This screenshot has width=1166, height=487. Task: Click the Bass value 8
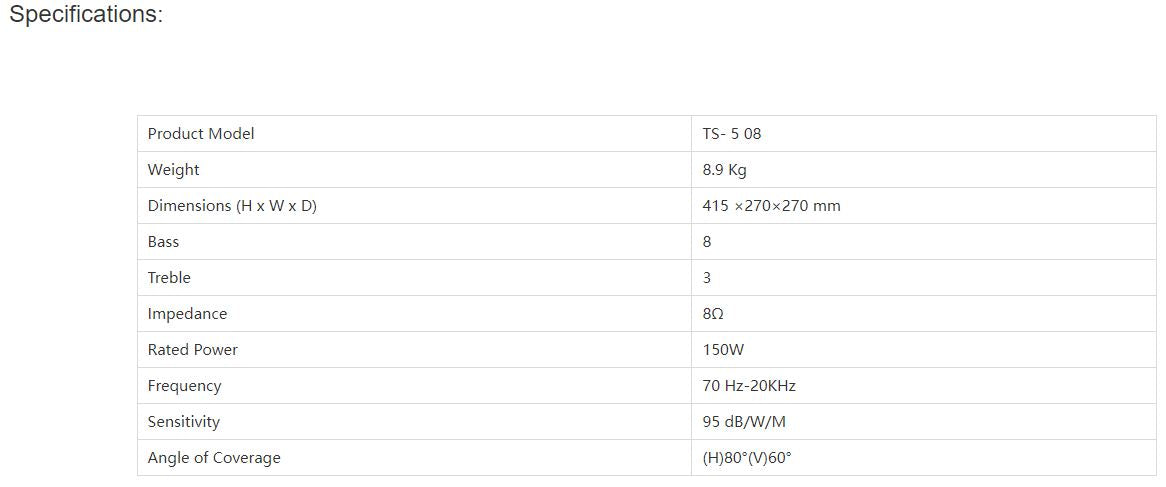pyautogui.click(x=707, y=242)
